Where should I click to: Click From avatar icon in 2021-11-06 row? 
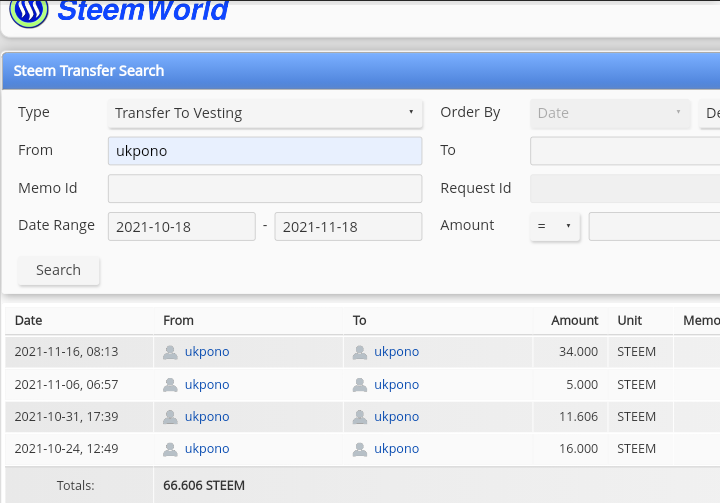coord(170,384)
